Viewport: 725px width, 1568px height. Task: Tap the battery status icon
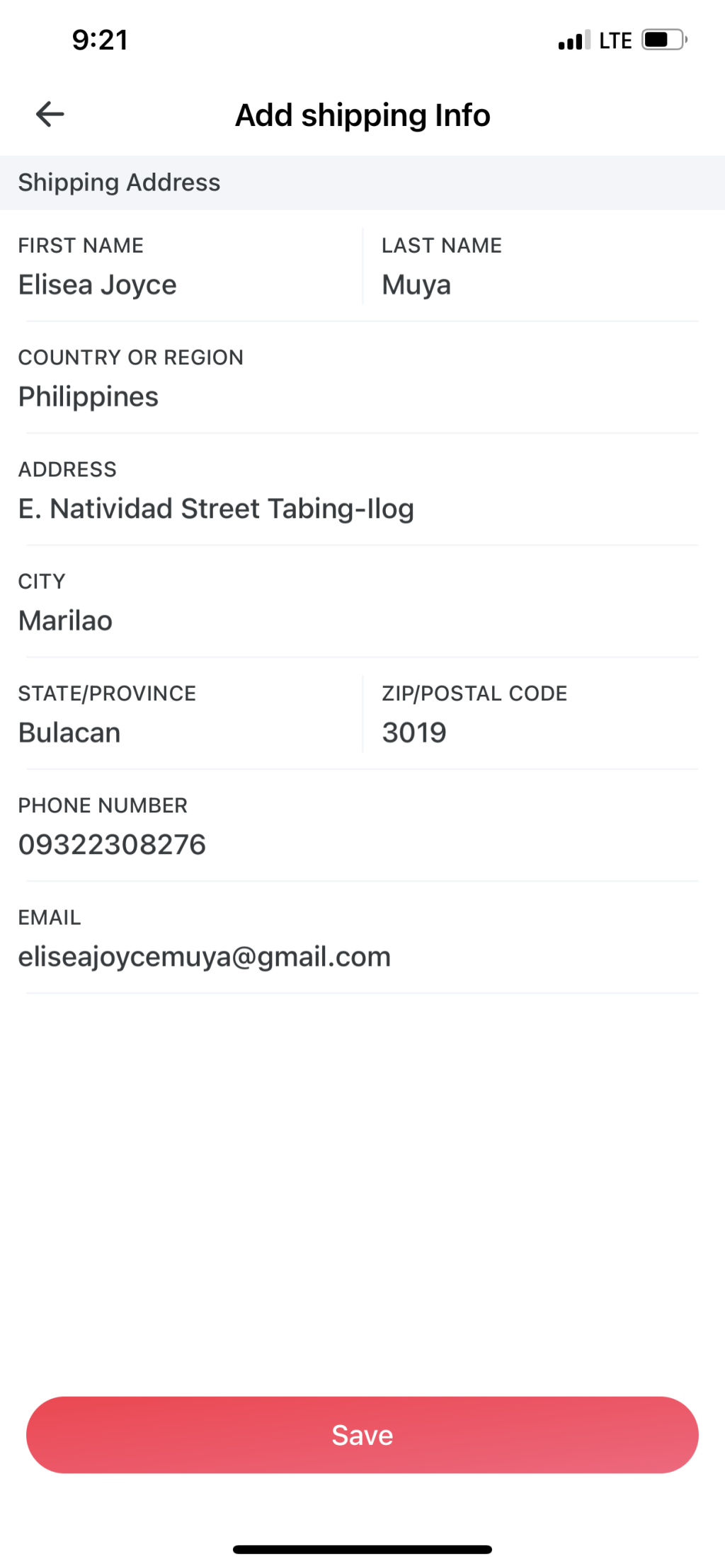coord(664,40)
